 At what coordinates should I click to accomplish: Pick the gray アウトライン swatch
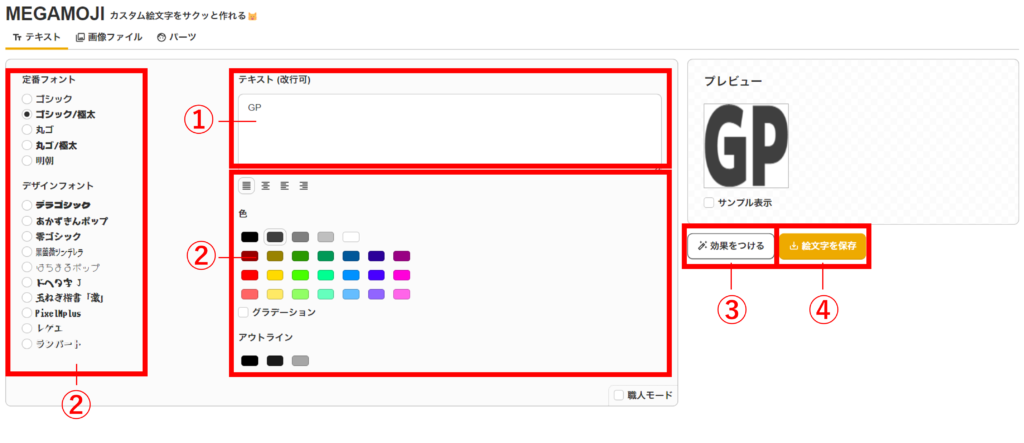click(300, 361)
